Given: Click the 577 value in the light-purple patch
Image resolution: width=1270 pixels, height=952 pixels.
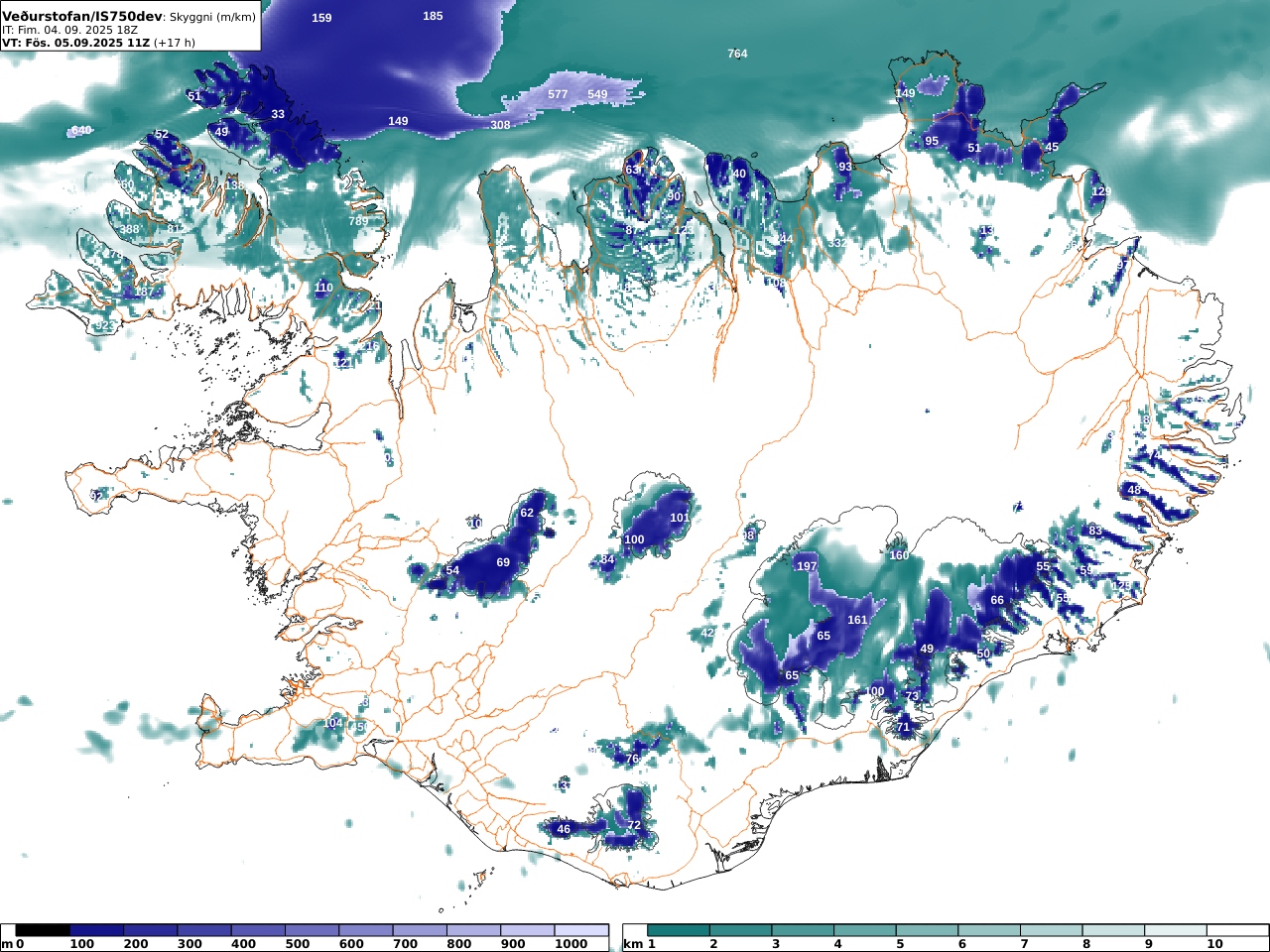Looking at the screenshot, I should pos(558,94).
